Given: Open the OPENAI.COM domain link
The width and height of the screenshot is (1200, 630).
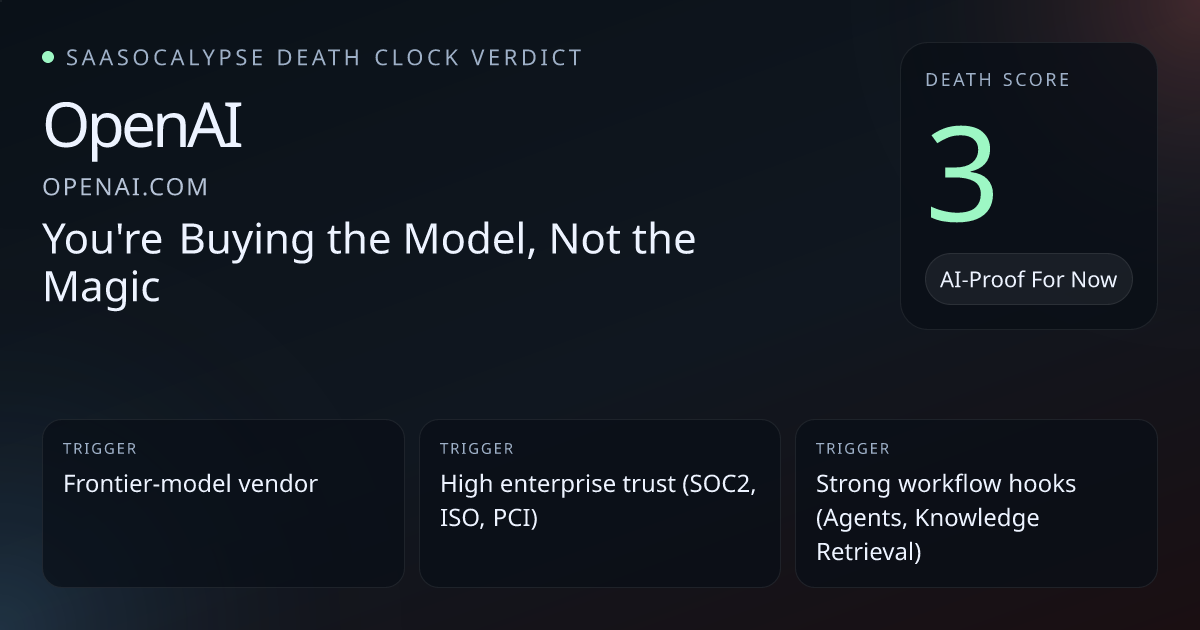Looking at the screenshot, I should pos(126,187).
